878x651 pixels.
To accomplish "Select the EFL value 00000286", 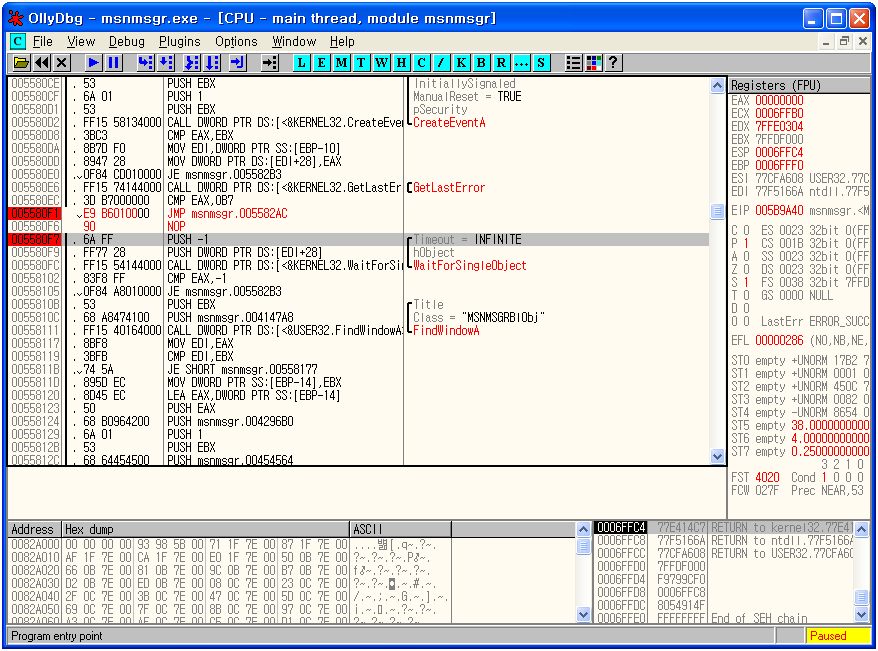I will [779, 340].
